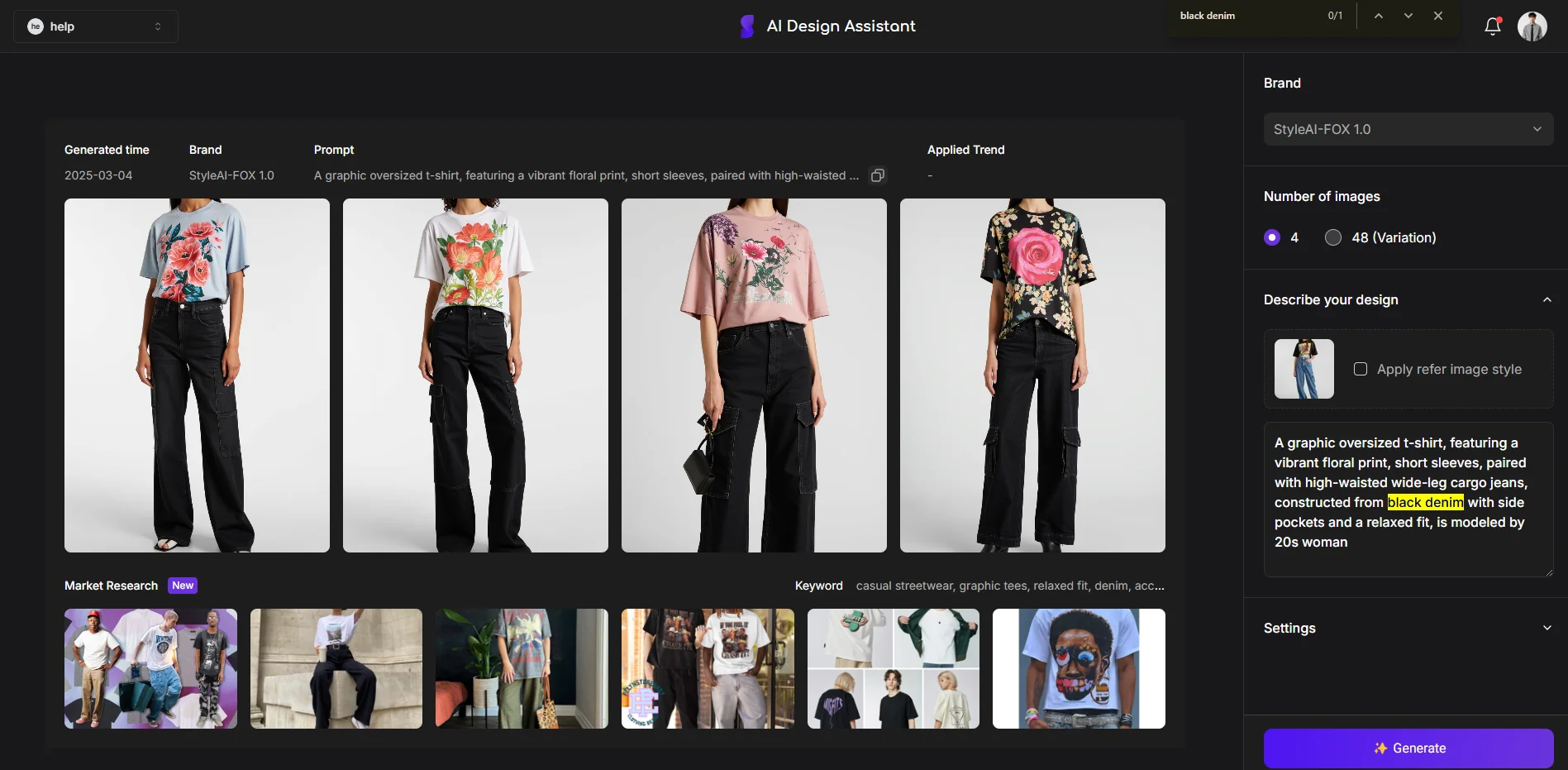Click the help badge icon
Viewport: 1568px width, 770px height.
click(36, 26)
